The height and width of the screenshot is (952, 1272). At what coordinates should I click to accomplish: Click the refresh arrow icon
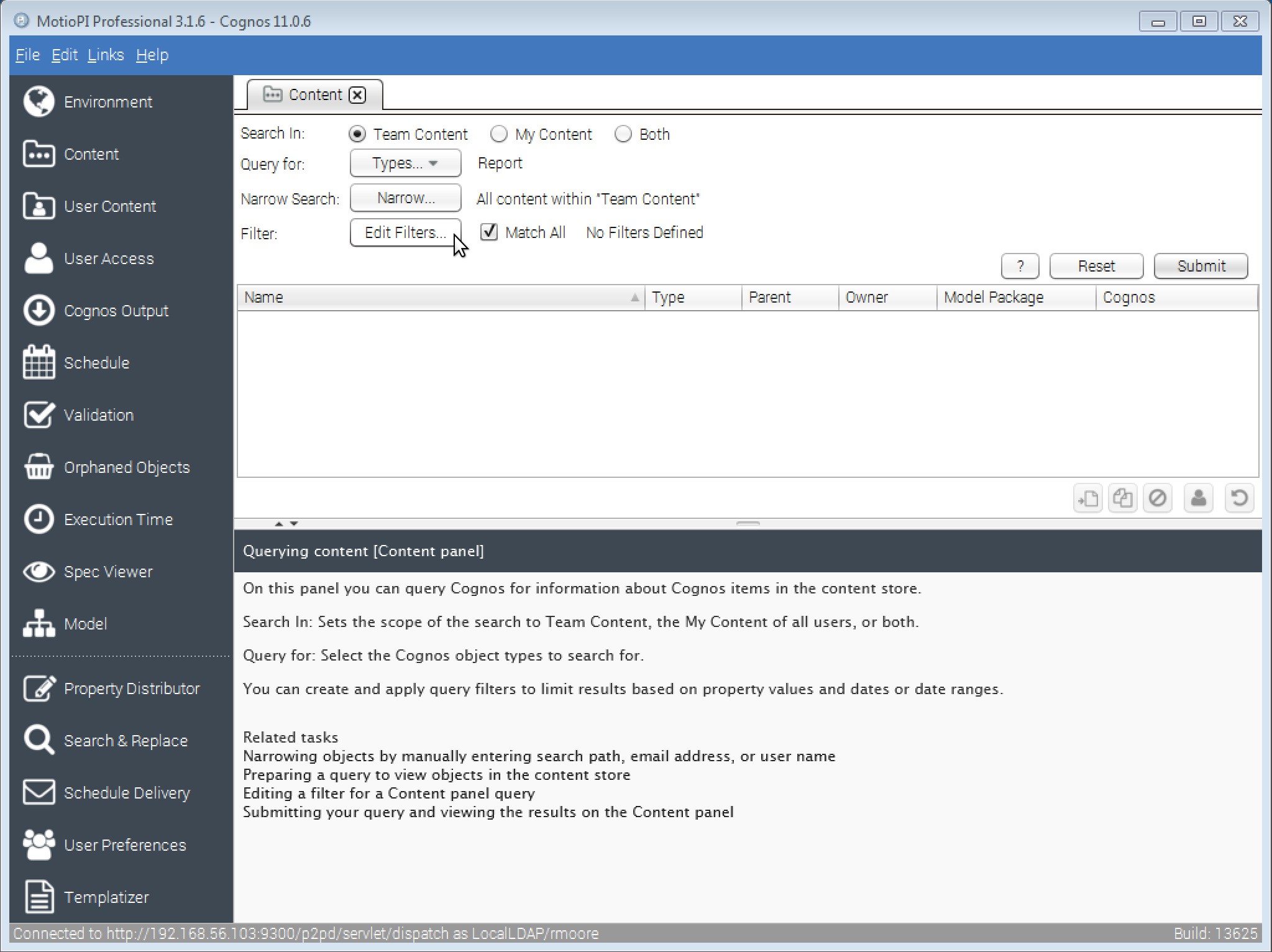(1239, 498)
